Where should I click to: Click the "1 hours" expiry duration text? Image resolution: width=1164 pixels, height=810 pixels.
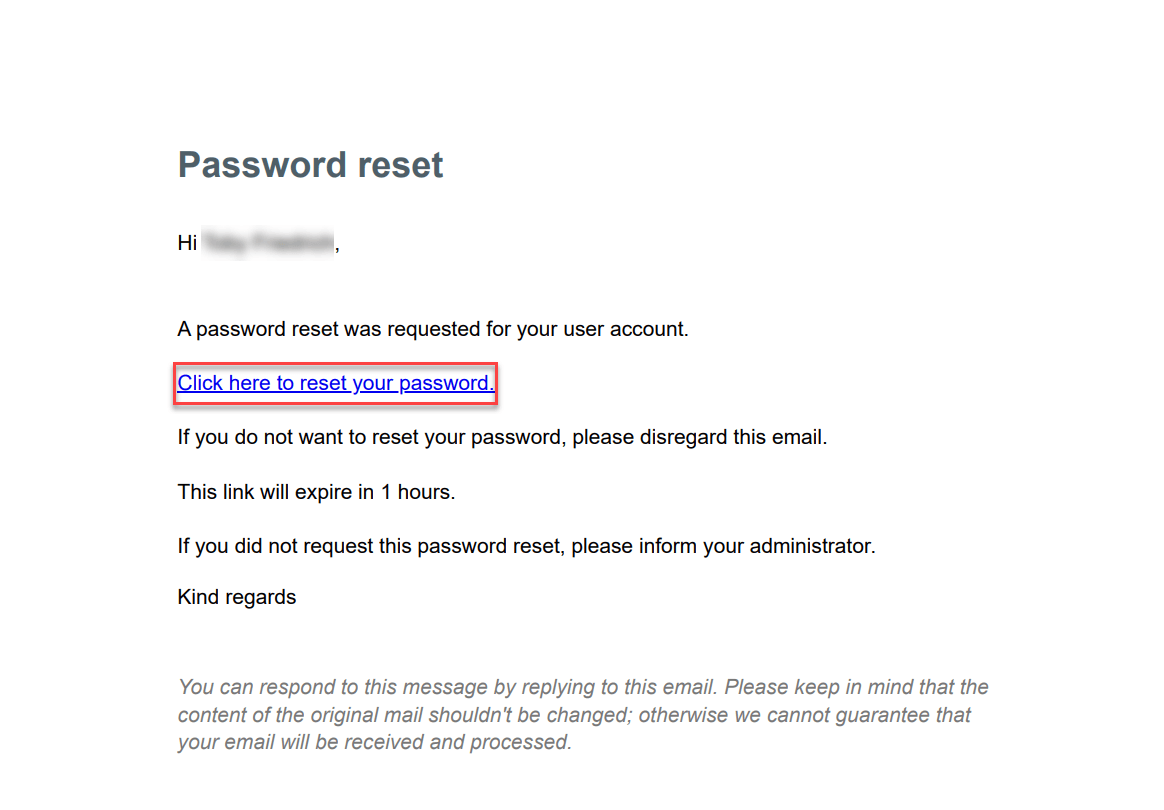tap(416, 492)
